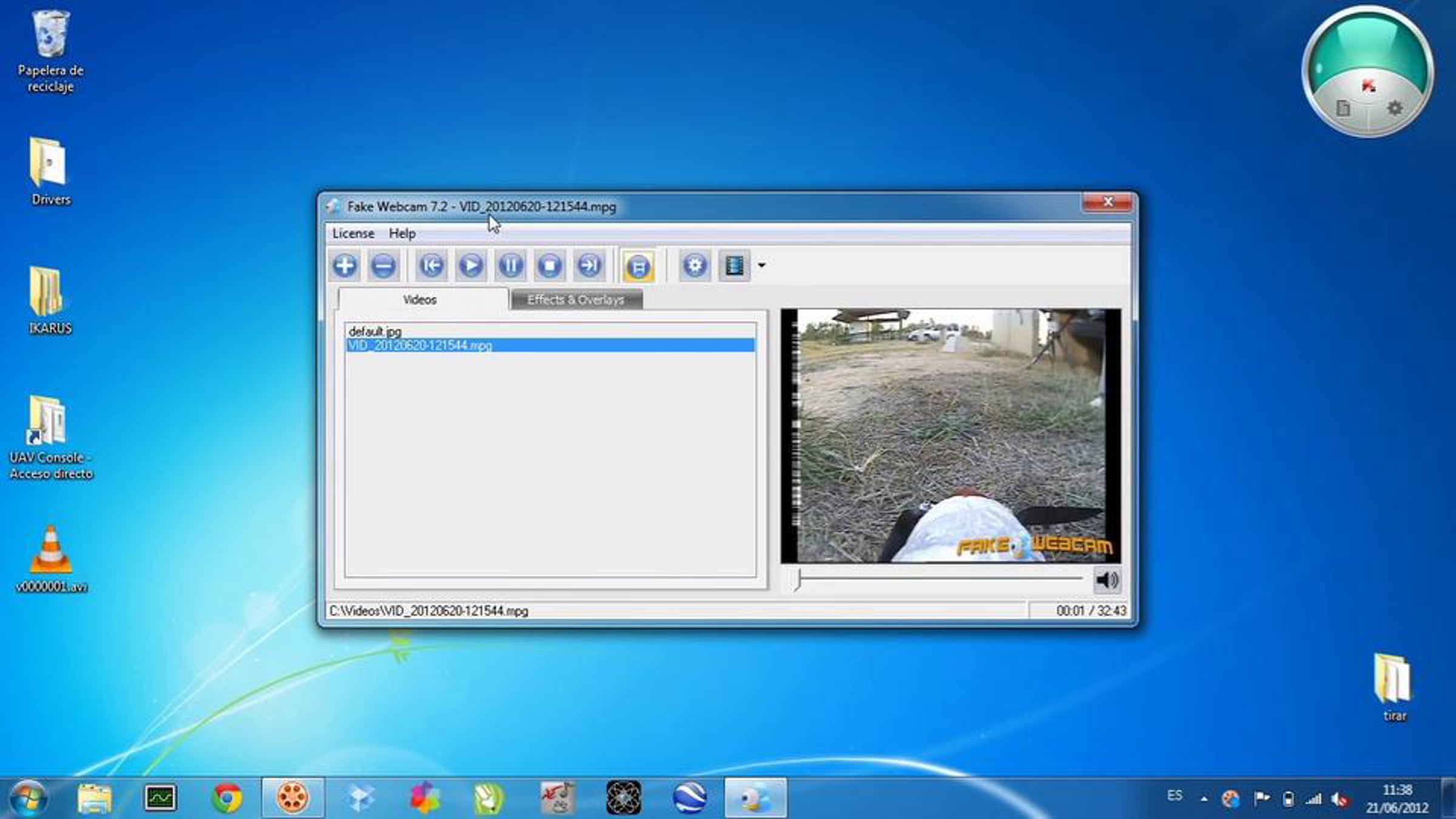The image size is (1456, 819).
Task: Select VID_20120620-121544.mpg in the list
Action: 550,346
